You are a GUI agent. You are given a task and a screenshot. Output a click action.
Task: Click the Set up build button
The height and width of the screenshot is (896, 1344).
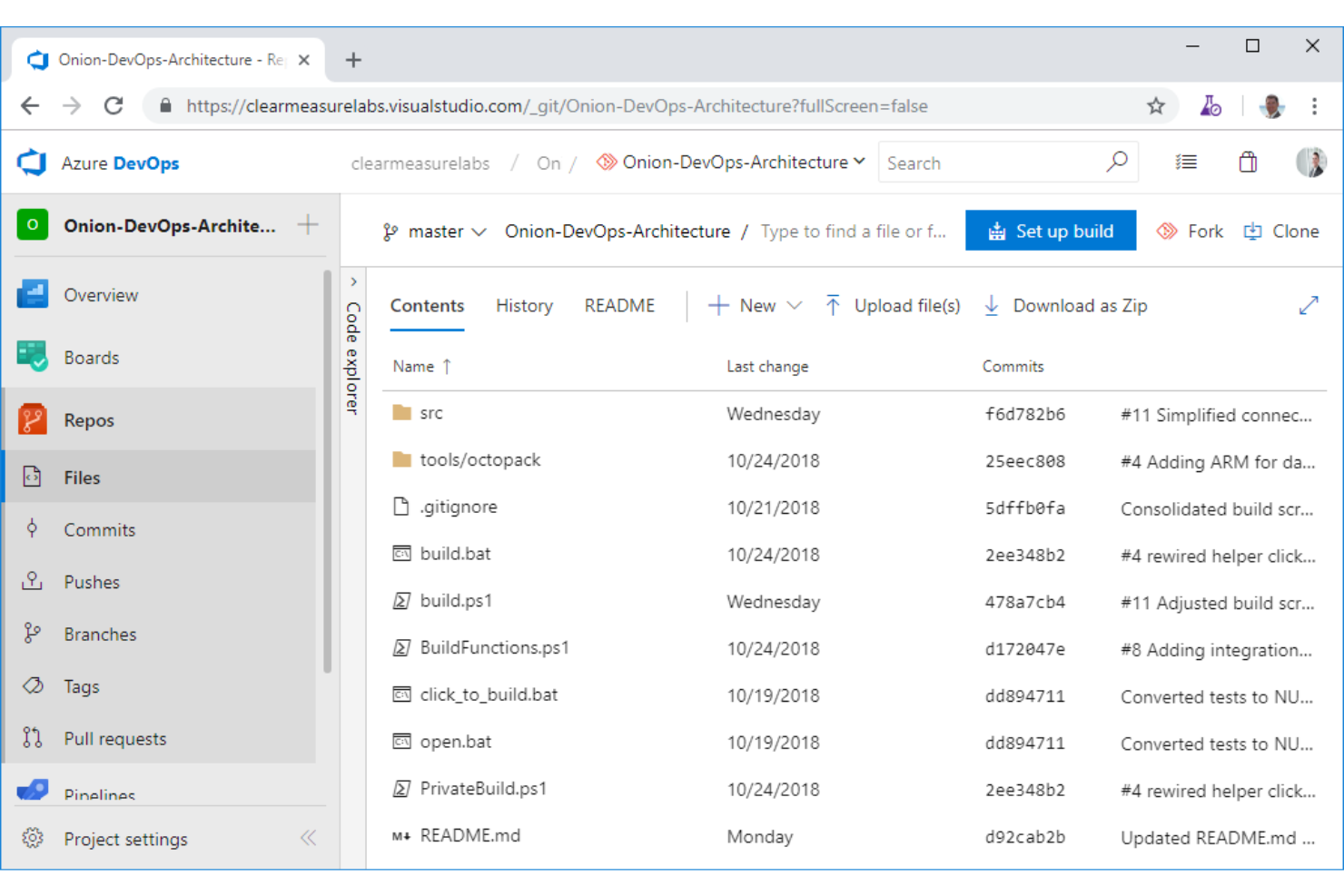(x=1051, y=231)
